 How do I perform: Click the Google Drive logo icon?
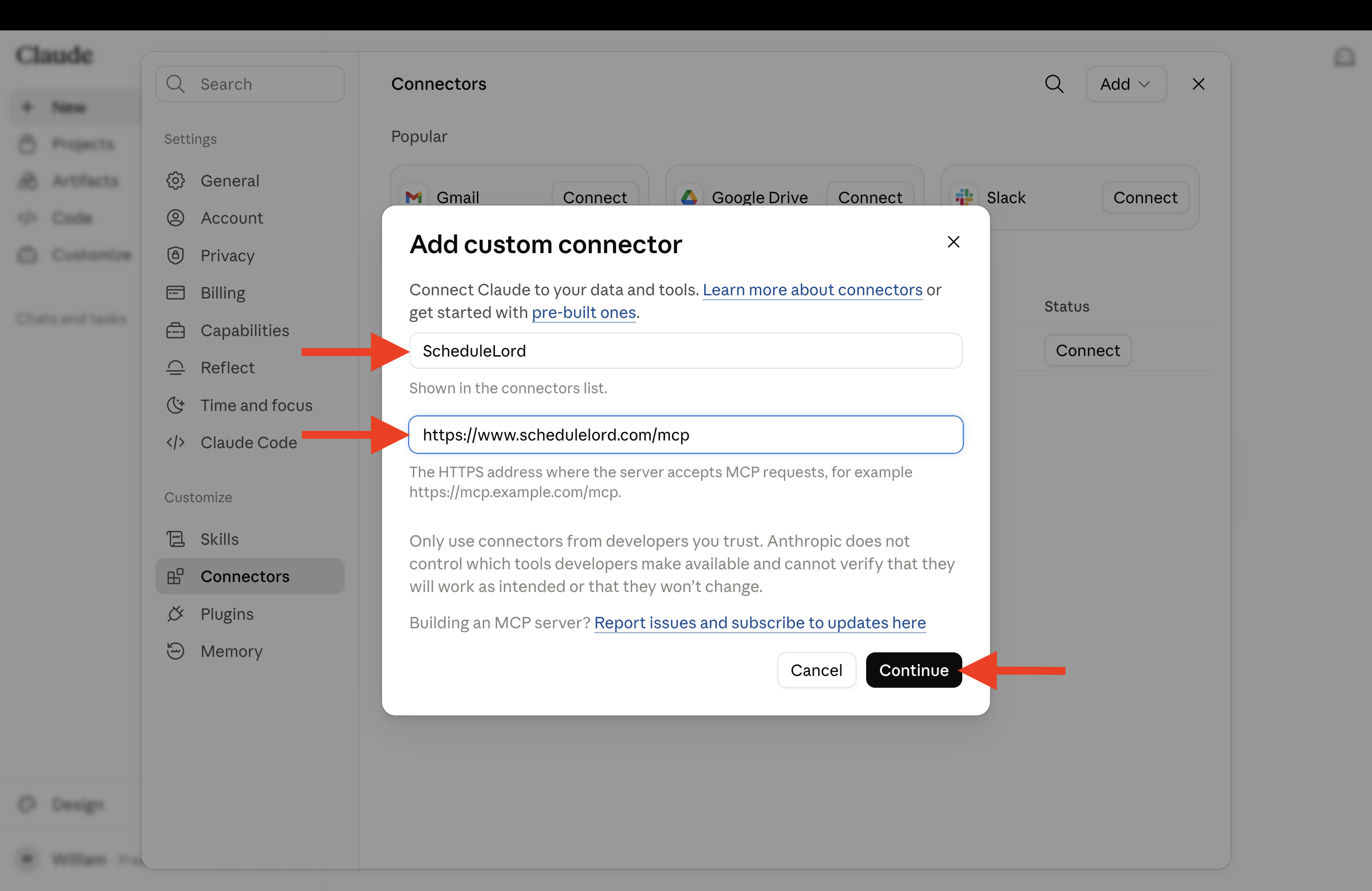pos(689,197)
